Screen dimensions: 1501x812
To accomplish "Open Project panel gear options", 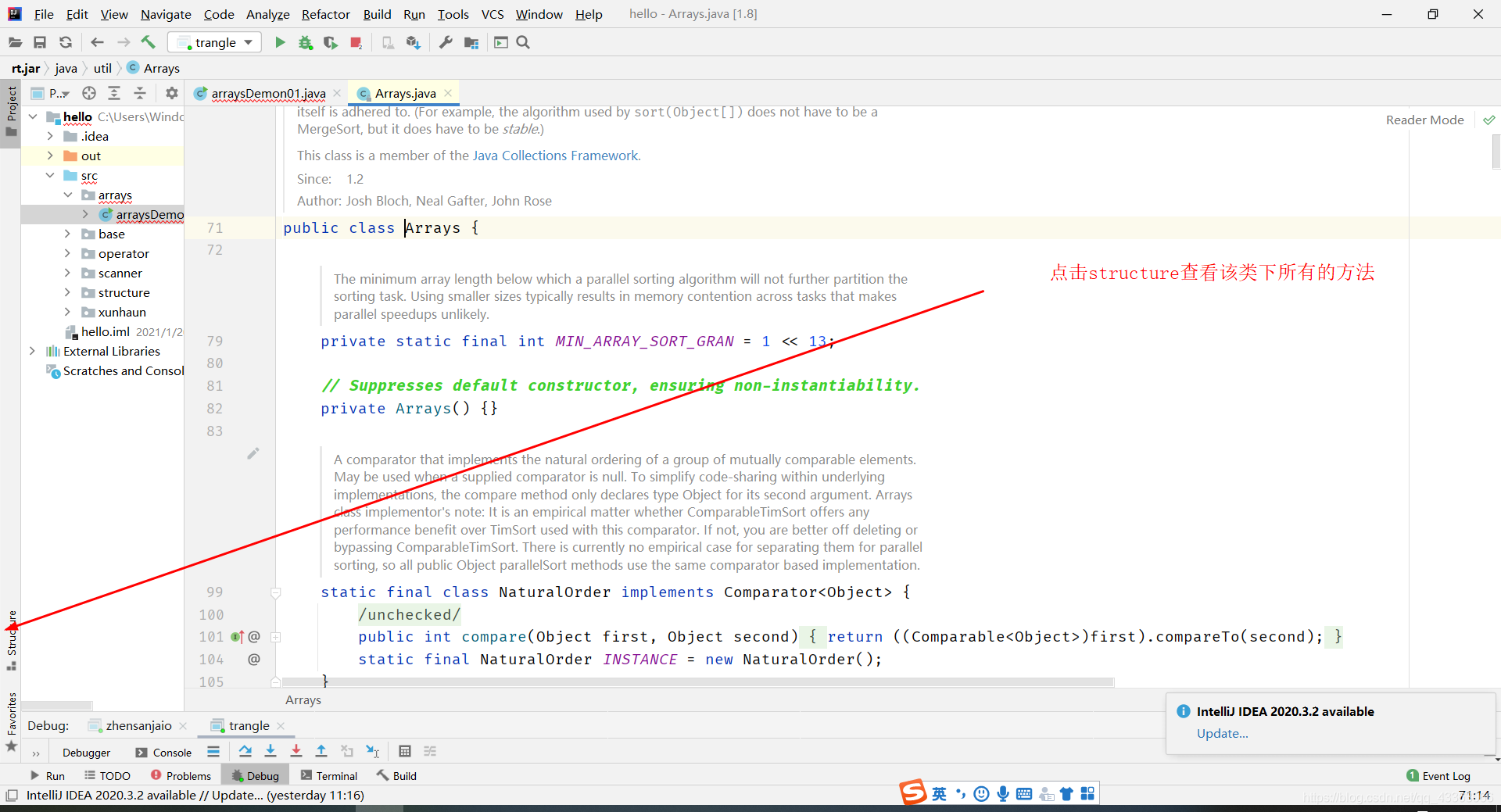I will click(172, 93).
